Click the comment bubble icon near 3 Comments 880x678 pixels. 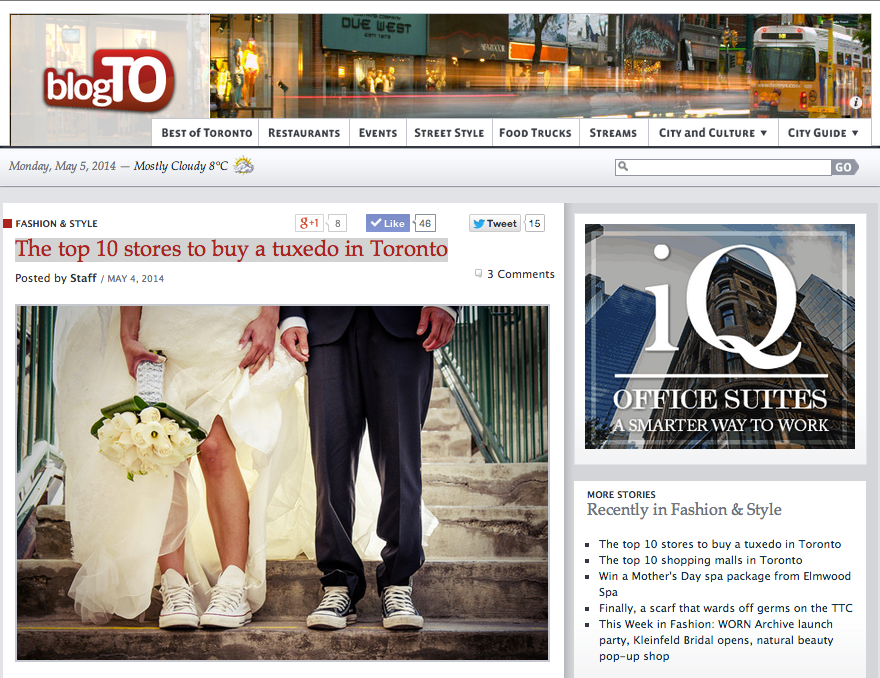478,272
